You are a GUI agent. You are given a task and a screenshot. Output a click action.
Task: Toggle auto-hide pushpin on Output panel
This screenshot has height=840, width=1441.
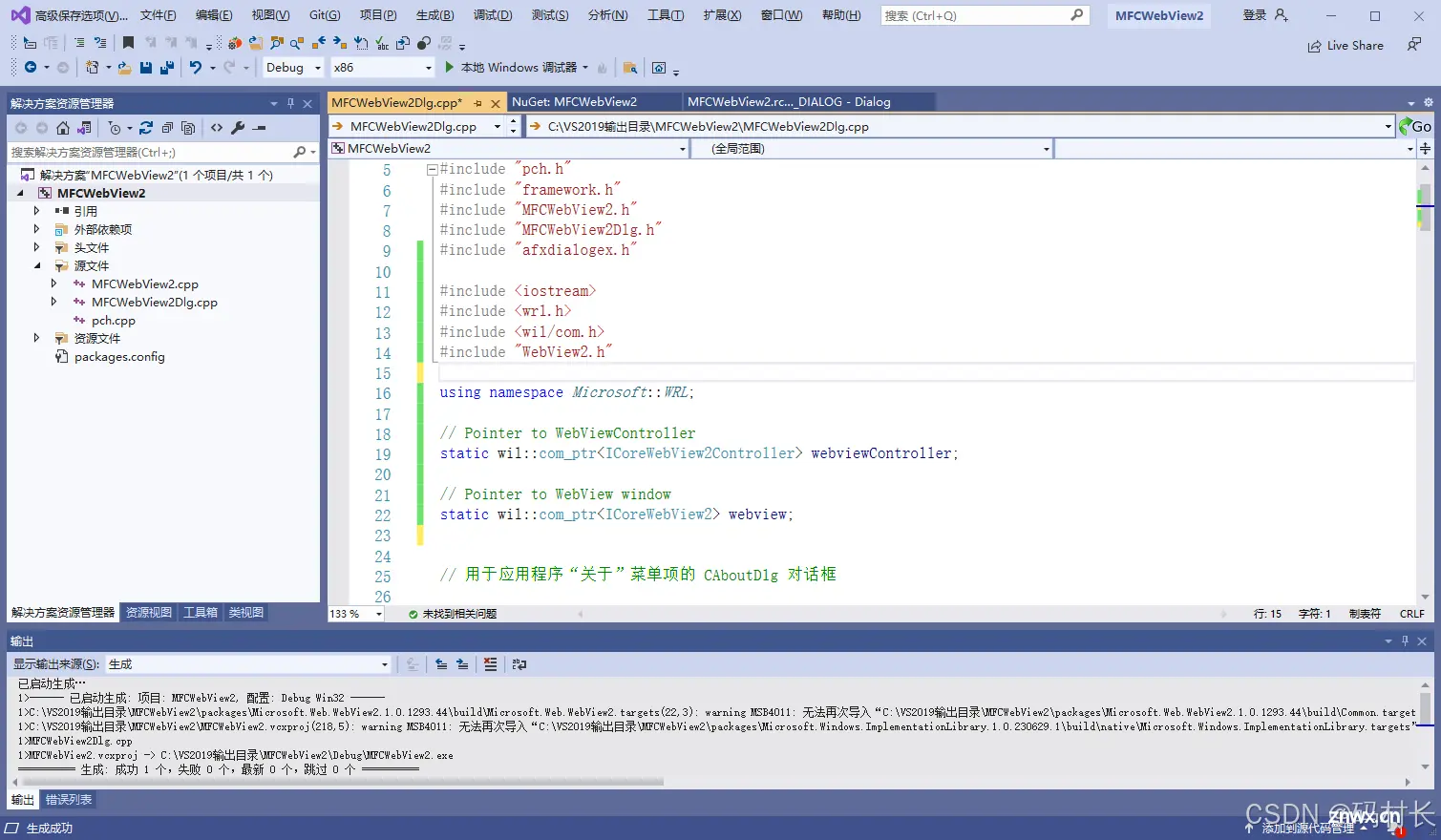click(x=1405, y=641)
